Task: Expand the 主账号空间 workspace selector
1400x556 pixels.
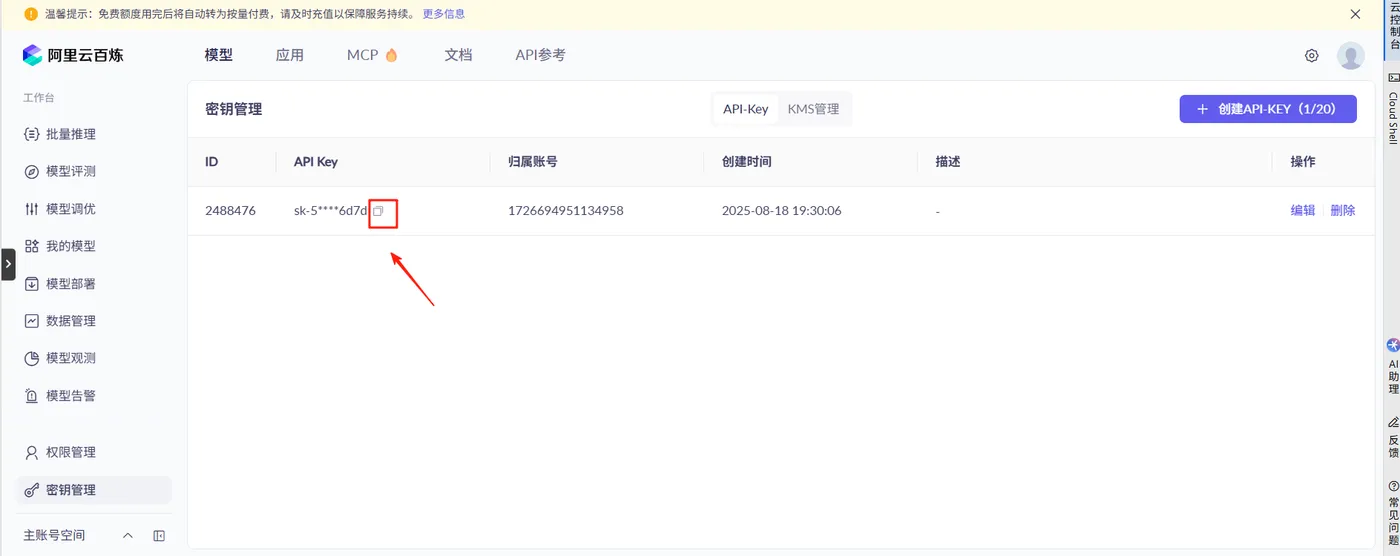Action: pyautogui.click(x=127, y=536)
